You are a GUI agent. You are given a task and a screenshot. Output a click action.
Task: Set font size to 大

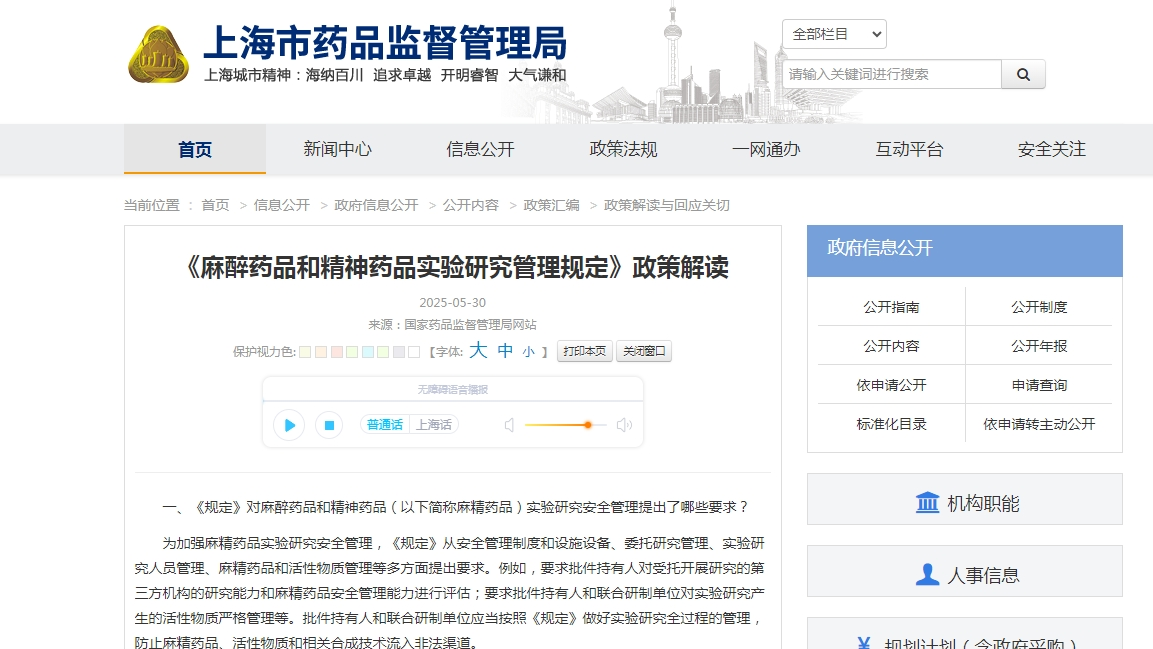point(478,351)
